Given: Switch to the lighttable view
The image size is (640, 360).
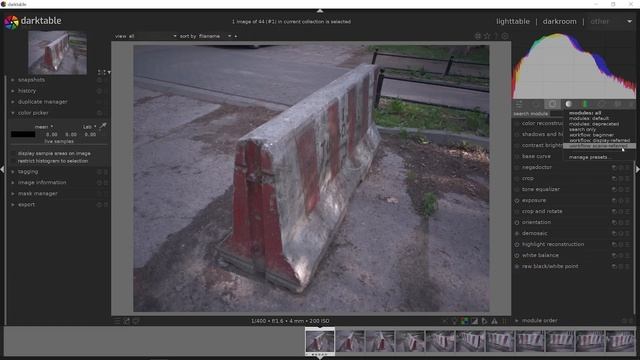Looking at the screenshot, I should [513, 22].
